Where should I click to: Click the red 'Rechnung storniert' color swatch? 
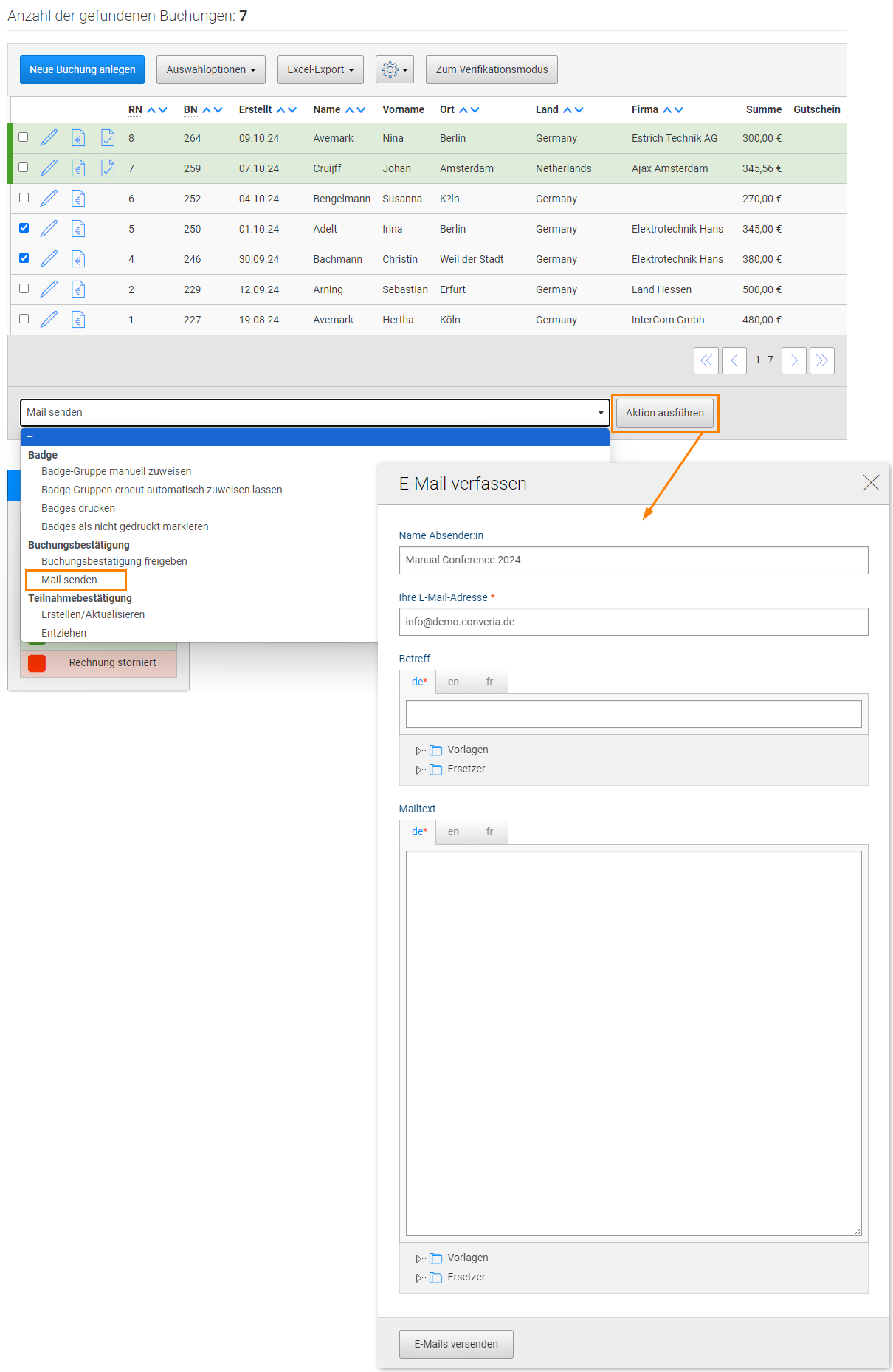[x=37, y=663]
